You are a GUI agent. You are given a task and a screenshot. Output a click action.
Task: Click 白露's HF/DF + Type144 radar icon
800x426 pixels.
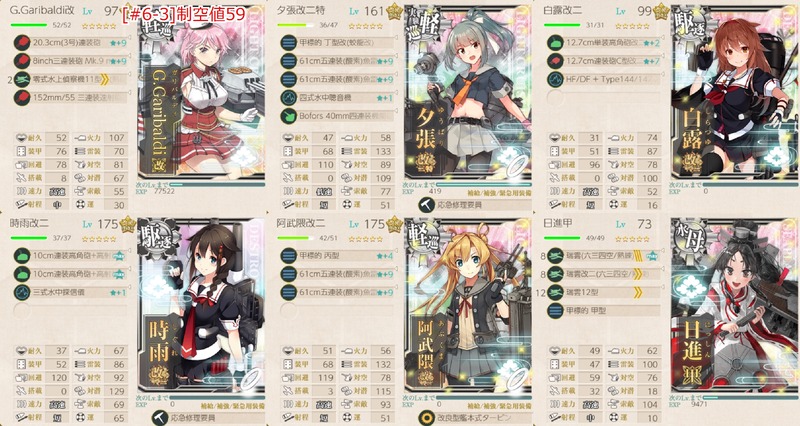[555, 79]
